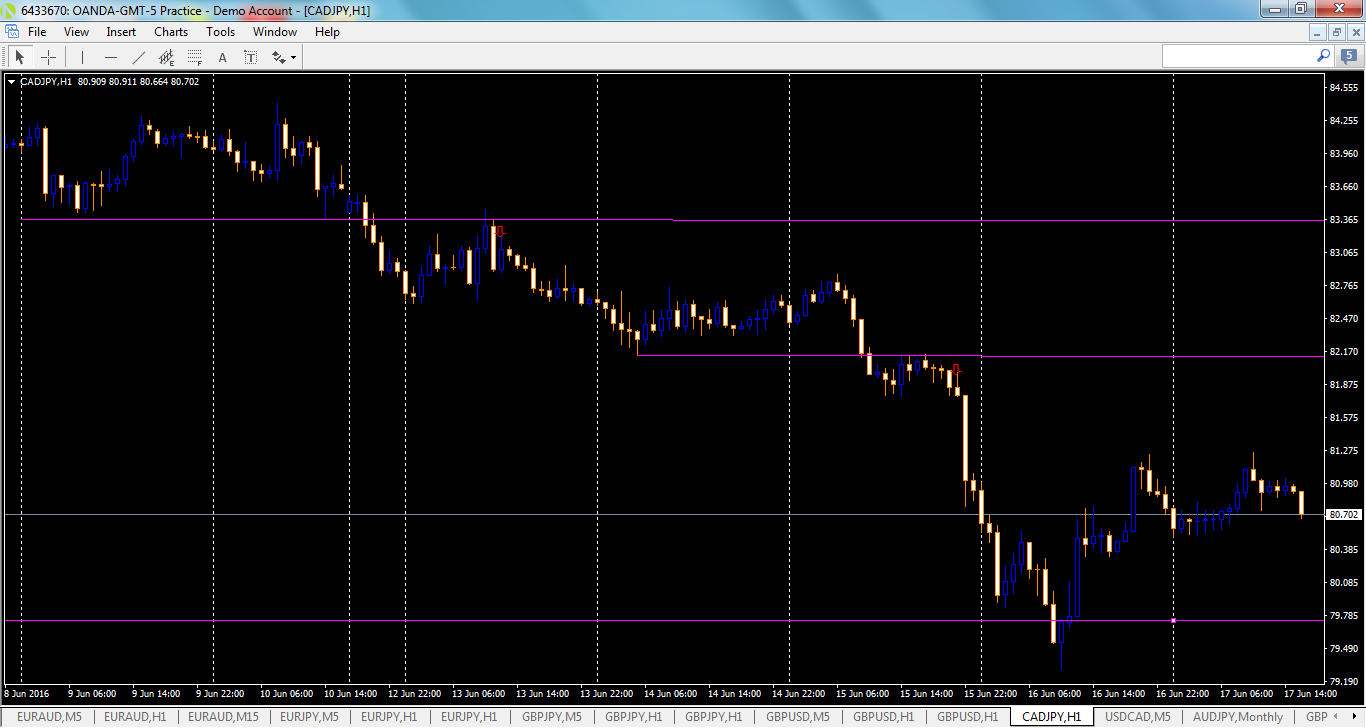1366x728 pixels.
Task: Select the Text annotation tool
Action: click(222, 56)
